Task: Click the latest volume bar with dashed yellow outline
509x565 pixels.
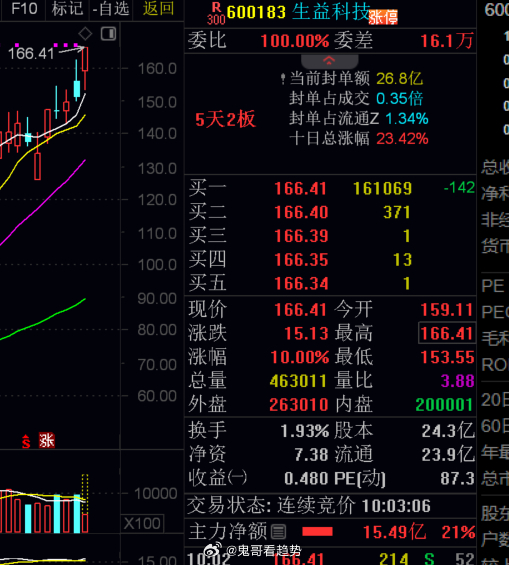Action: [85, 503]
